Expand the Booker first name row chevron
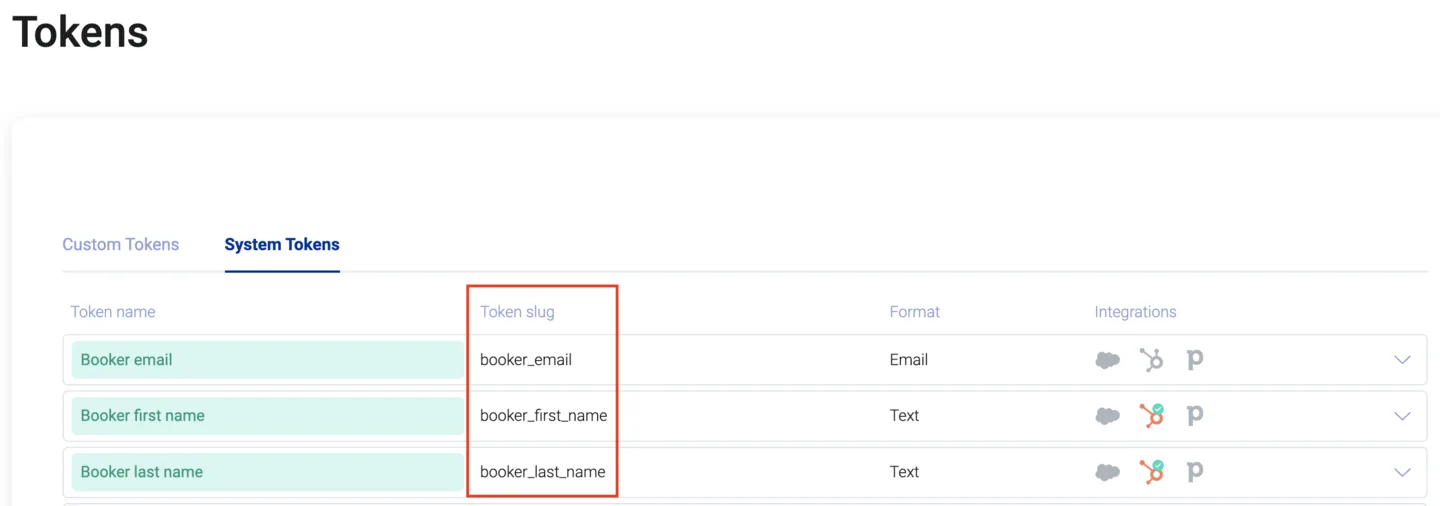1440x506 pixels. point(1402,416)
